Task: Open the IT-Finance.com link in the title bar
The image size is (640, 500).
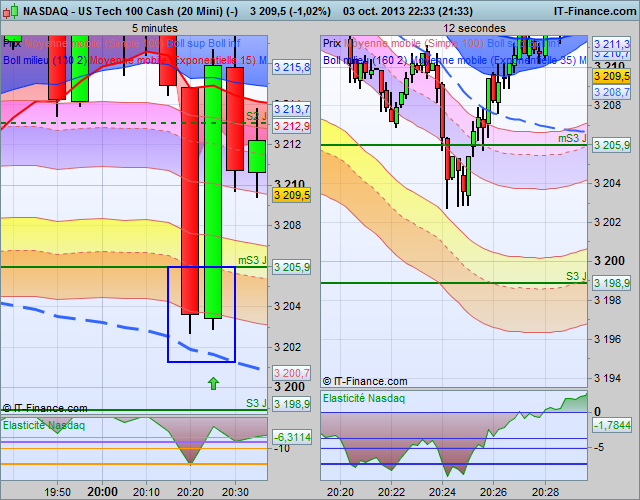Action: pyautogui.click(x=595, y=11)
